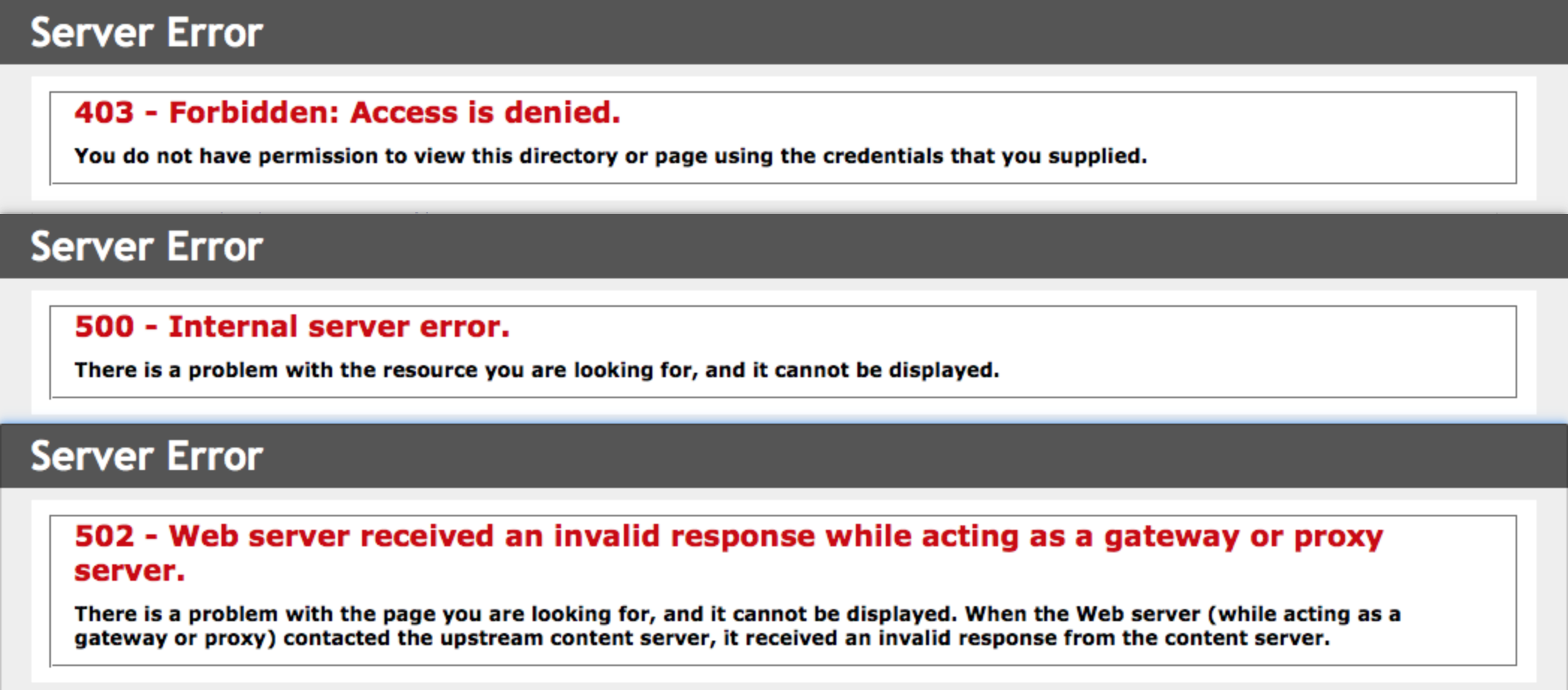Click the phrase content server in 502 message
1568x690 pixels.
1245,638
